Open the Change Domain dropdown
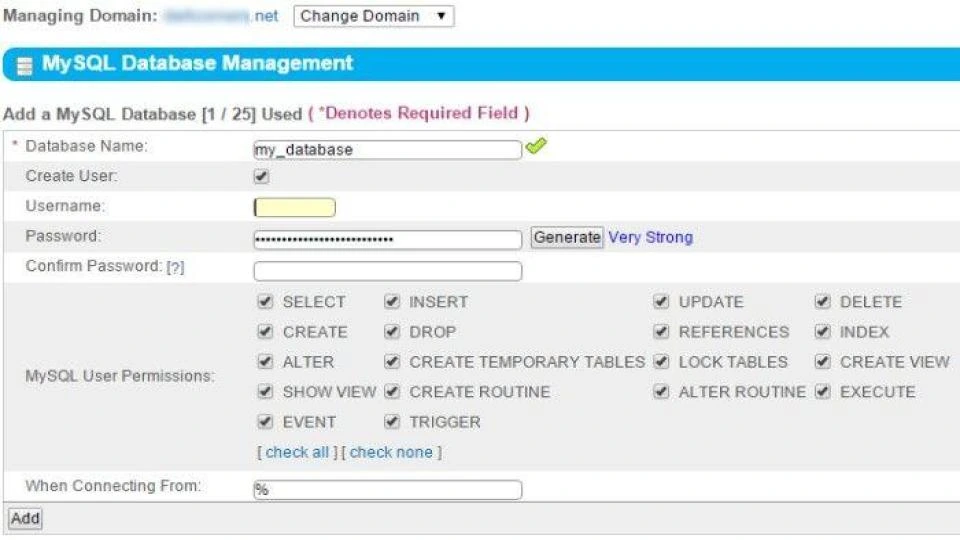Screen dimensions: 960x540 tap(373, 17)
